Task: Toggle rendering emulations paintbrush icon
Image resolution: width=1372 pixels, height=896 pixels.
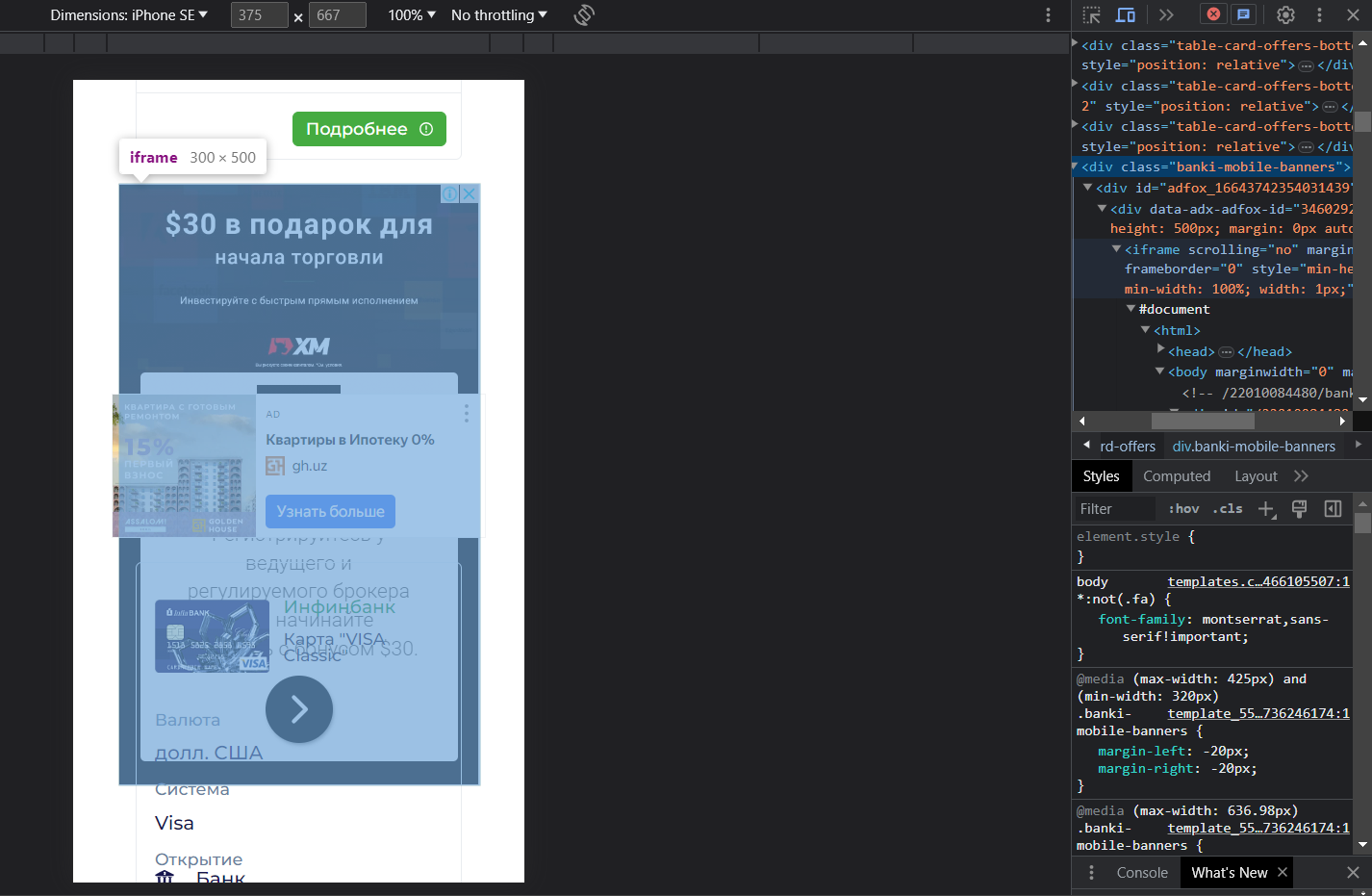Action: click(1299, 509)
